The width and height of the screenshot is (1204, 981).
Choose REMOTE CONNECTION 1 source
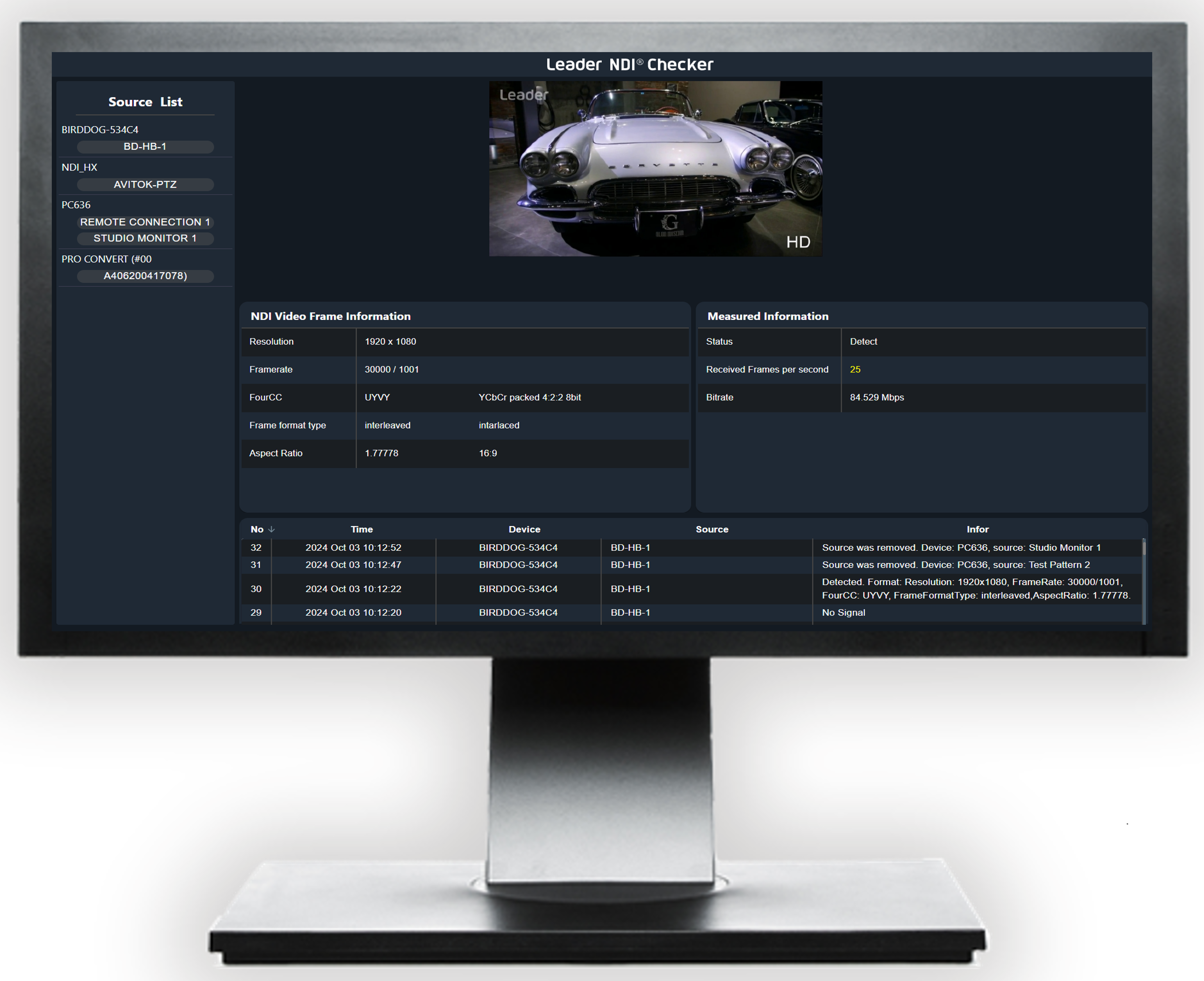point(145,222)
